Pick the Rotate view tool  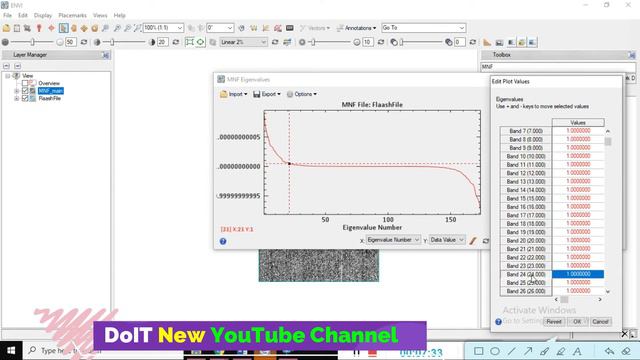pyautogui.click(x=95, y=28)
